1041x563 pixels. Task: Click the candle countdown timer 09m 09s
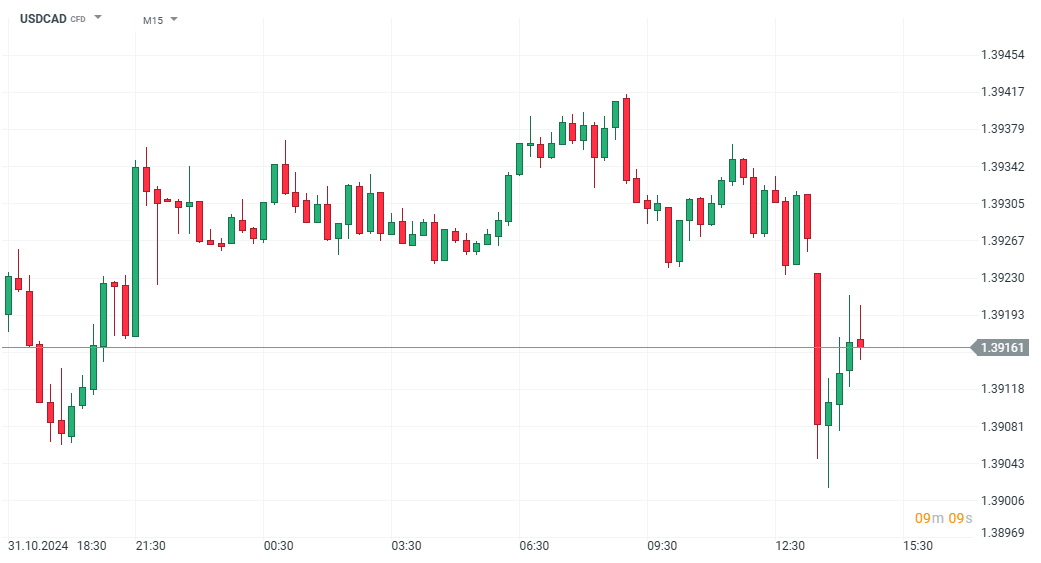941,518
